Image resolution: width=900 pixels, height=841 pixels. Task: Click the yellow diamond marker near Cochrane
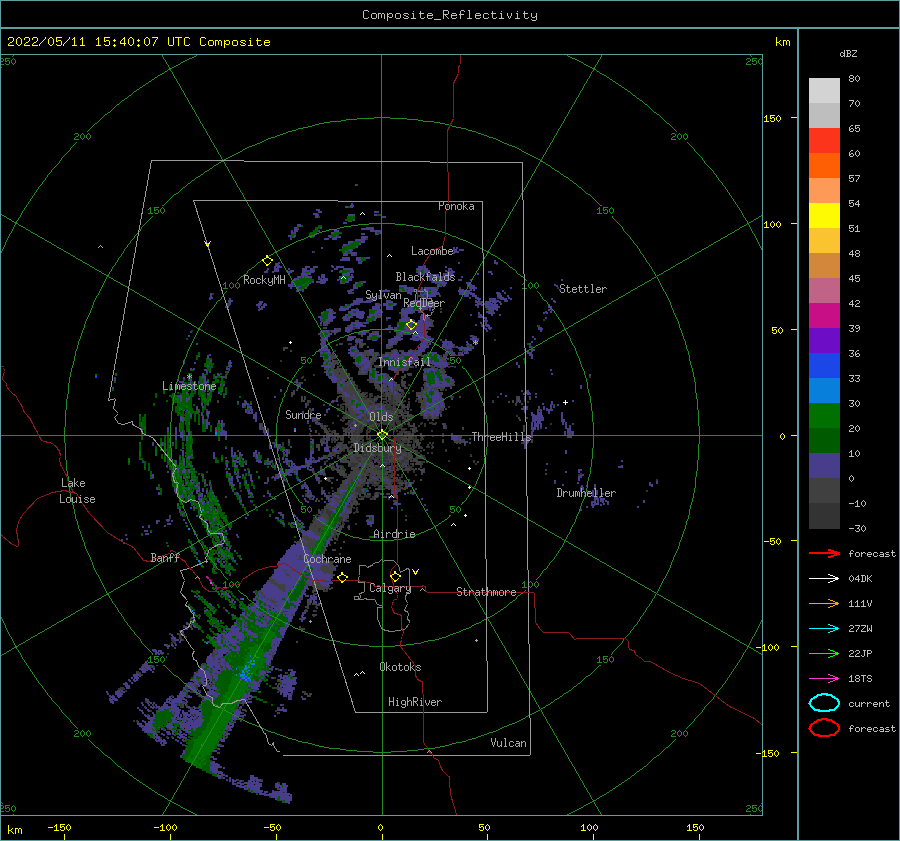tap(342, 577)
